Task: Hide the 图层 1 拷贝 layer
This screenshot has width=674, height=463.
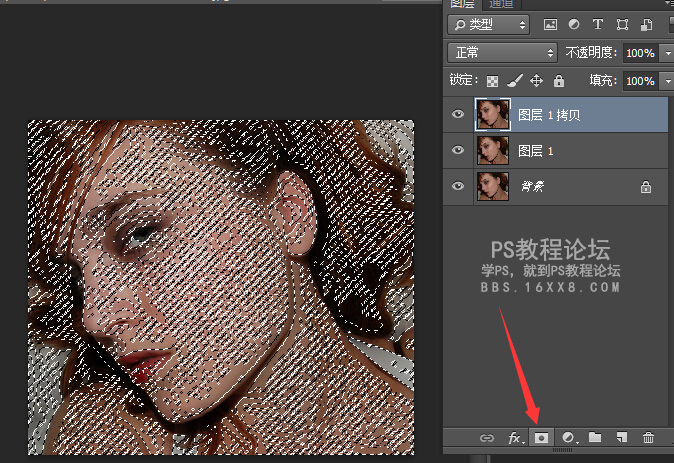Action: 458,115
